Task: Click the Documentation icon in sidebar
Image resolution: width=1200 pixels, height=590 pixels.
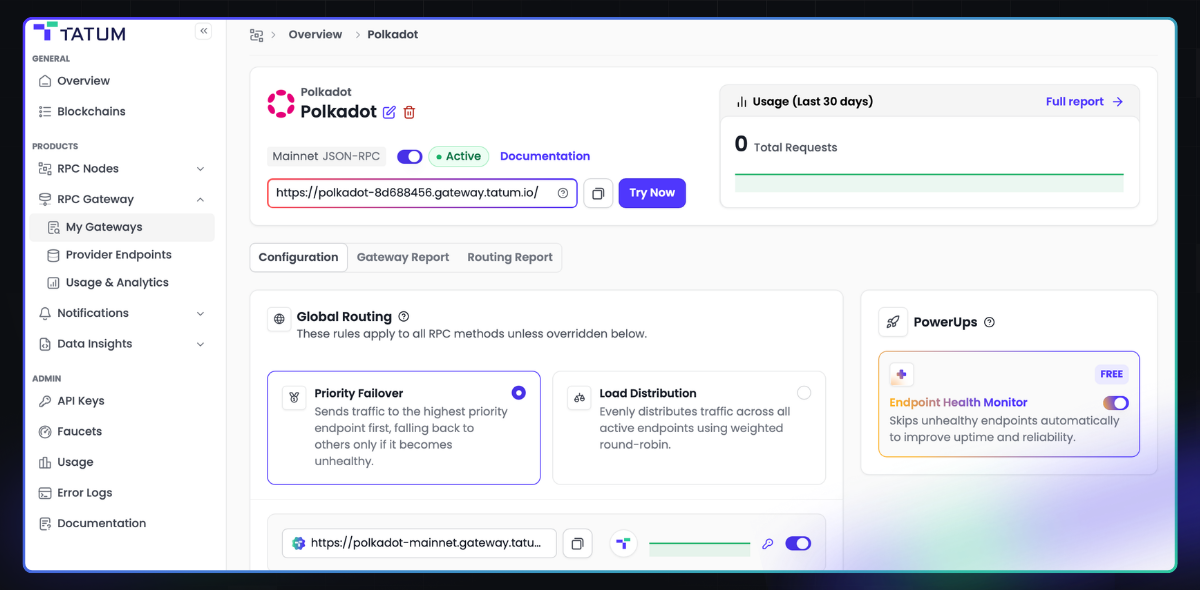Action: (x=45, y=524)
